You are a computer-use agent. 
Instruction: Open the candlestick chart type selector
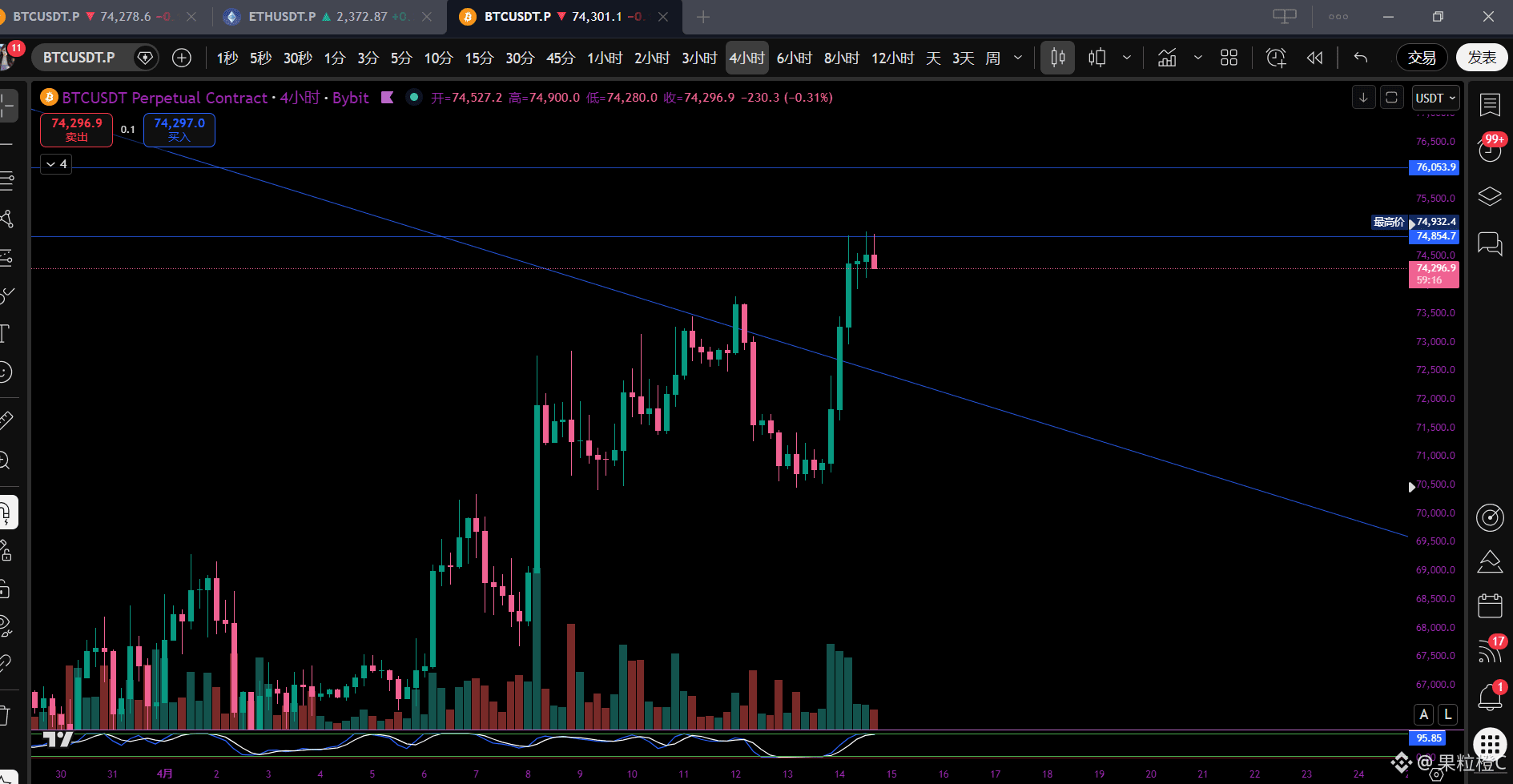(x=1057, y=58)
